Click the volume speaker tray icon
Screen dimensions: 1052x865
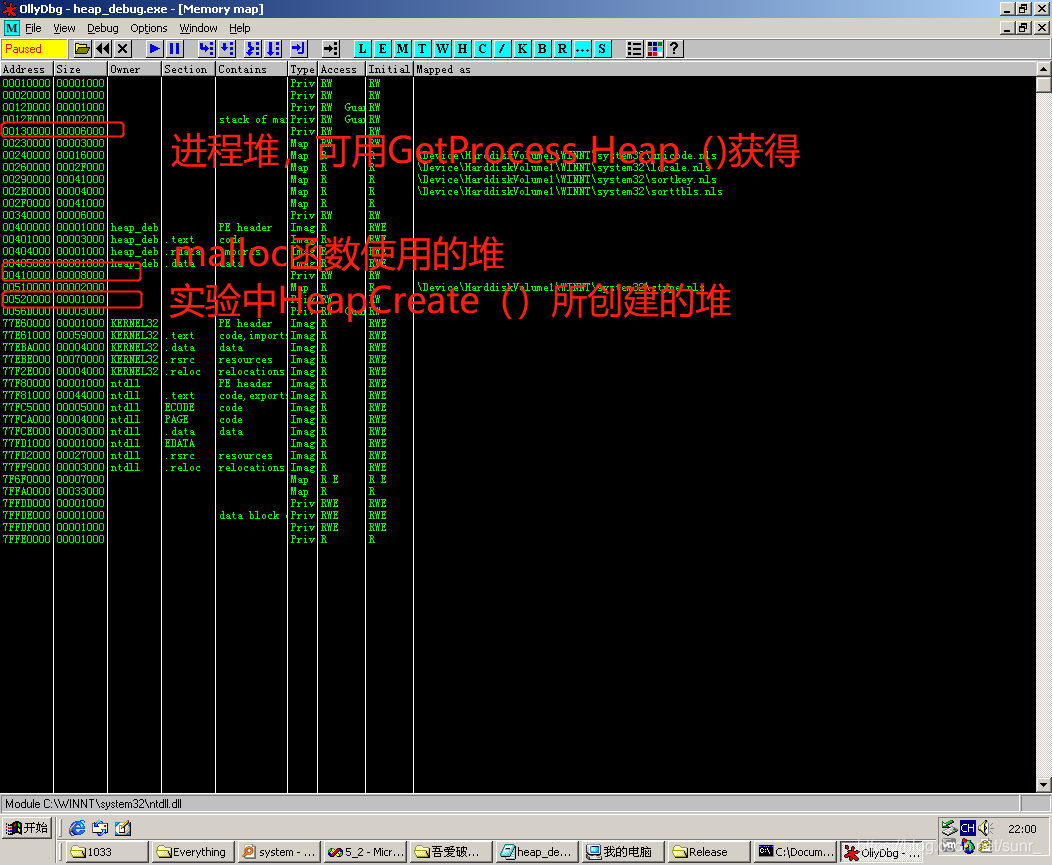click(985, 827)
